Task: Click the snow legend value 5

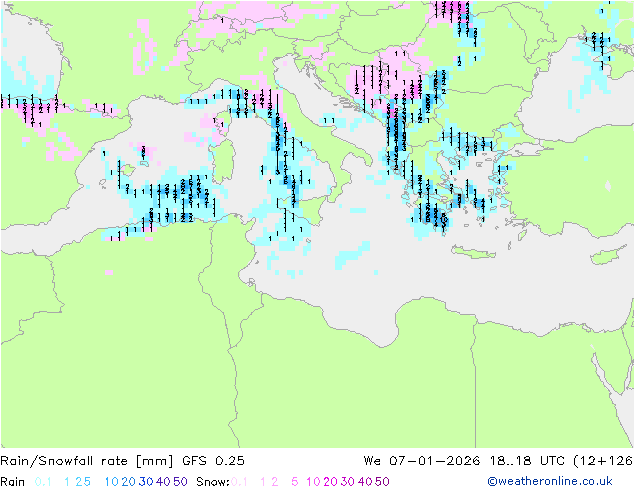Action: (x=295, y=482)
